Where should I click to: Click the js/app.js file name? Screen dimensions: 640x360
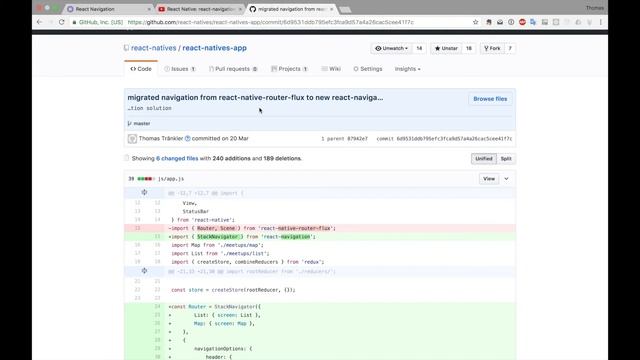(171, 179)
